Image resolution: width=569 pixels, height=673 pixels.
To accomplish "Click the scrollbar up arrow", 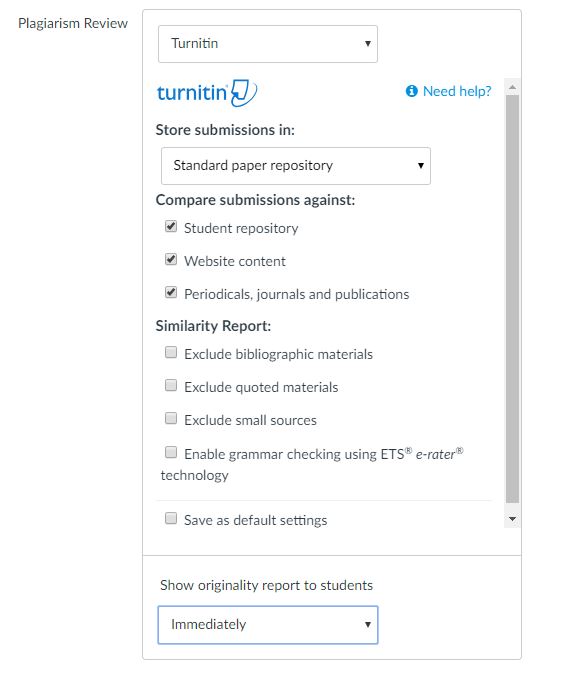I will pyautogui.click(x=512, y=87).
